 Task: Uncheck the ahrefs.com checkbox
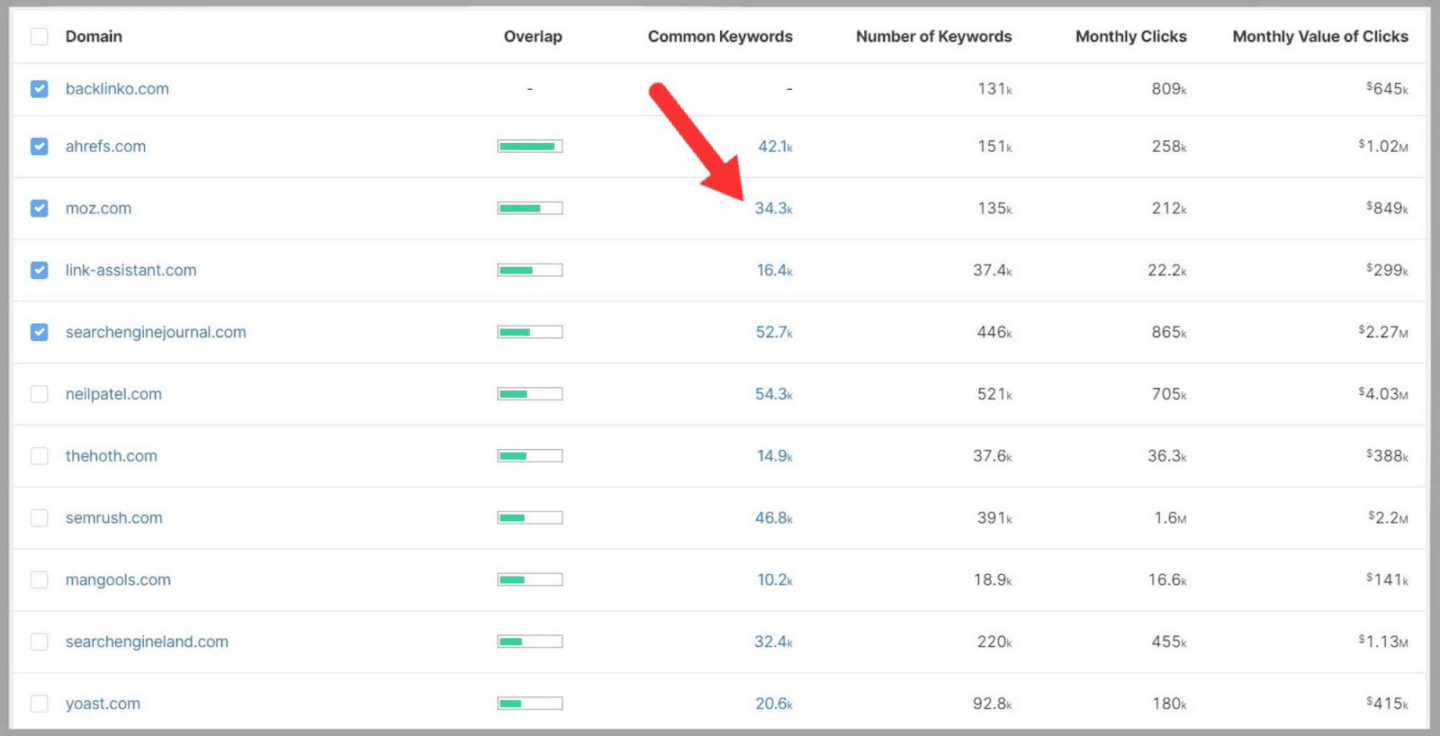tap(39, 147)
